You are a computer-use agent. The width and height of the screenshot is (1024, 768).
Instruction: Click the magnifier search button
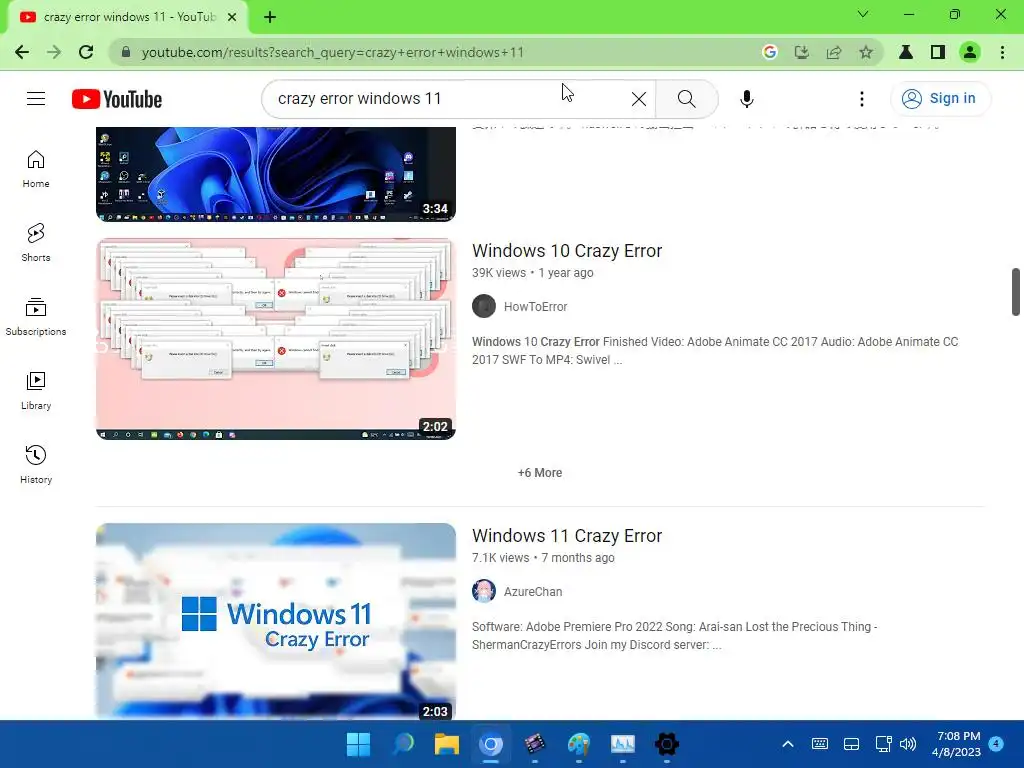coord(686,99)
